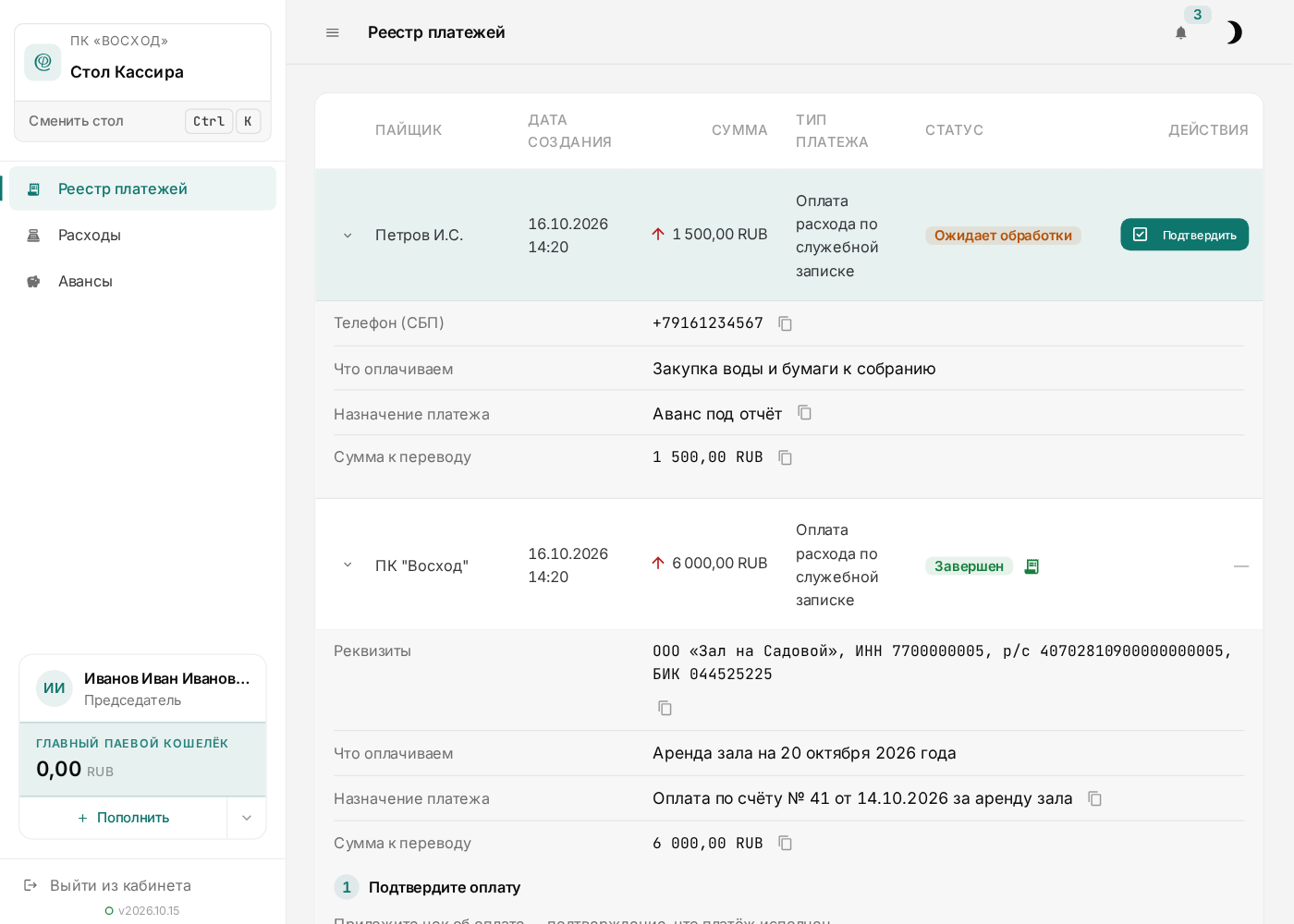The width and height of the screenshot is (1294, 924).
Task: Open receipt icon next to Завершен status
Action: (x=1032, y=566)
